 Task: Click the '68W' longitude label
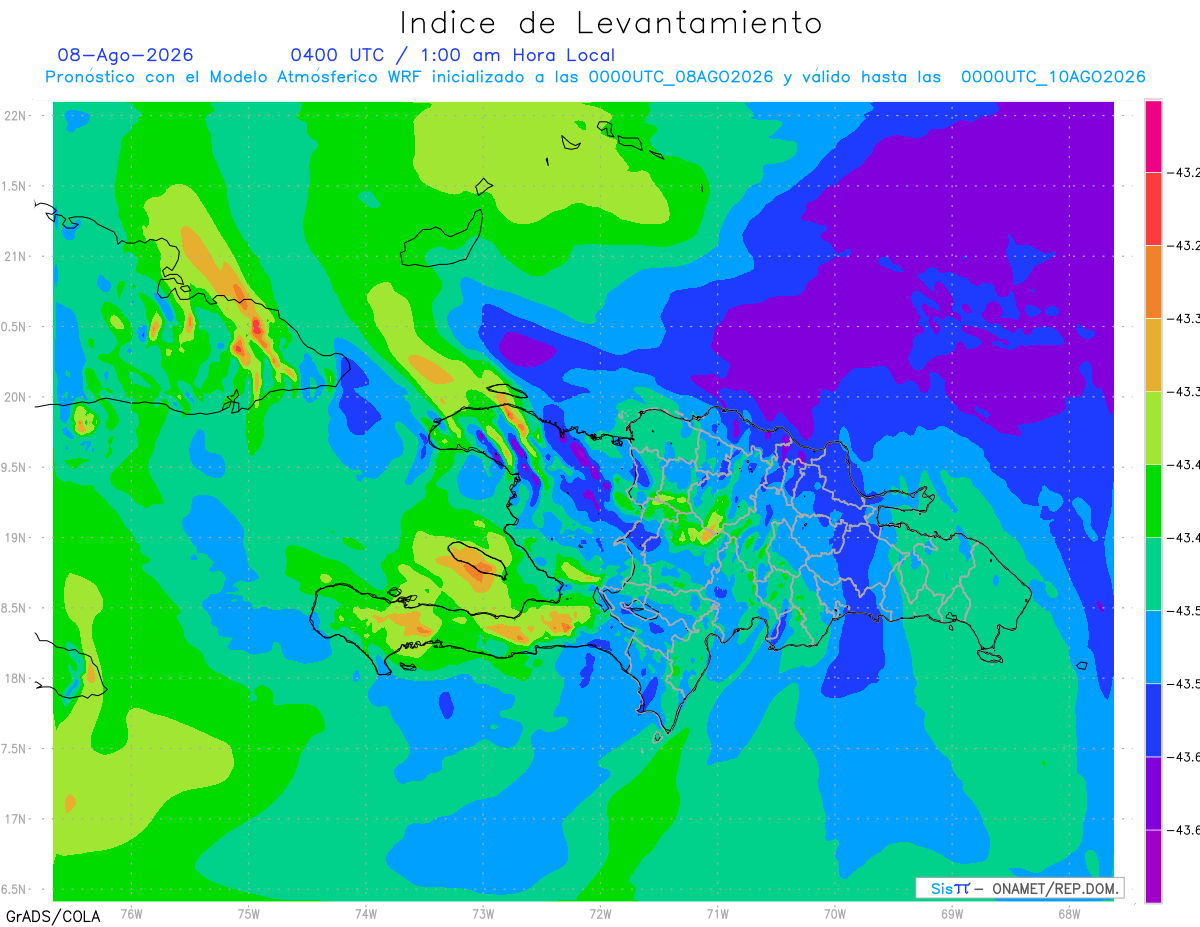point(1069,913)
